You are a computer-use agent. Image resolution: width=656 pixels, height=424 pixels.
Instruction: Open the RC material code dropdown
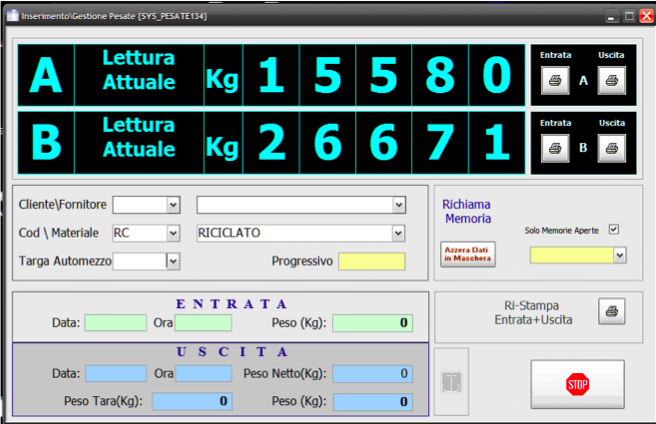point(173,233)
